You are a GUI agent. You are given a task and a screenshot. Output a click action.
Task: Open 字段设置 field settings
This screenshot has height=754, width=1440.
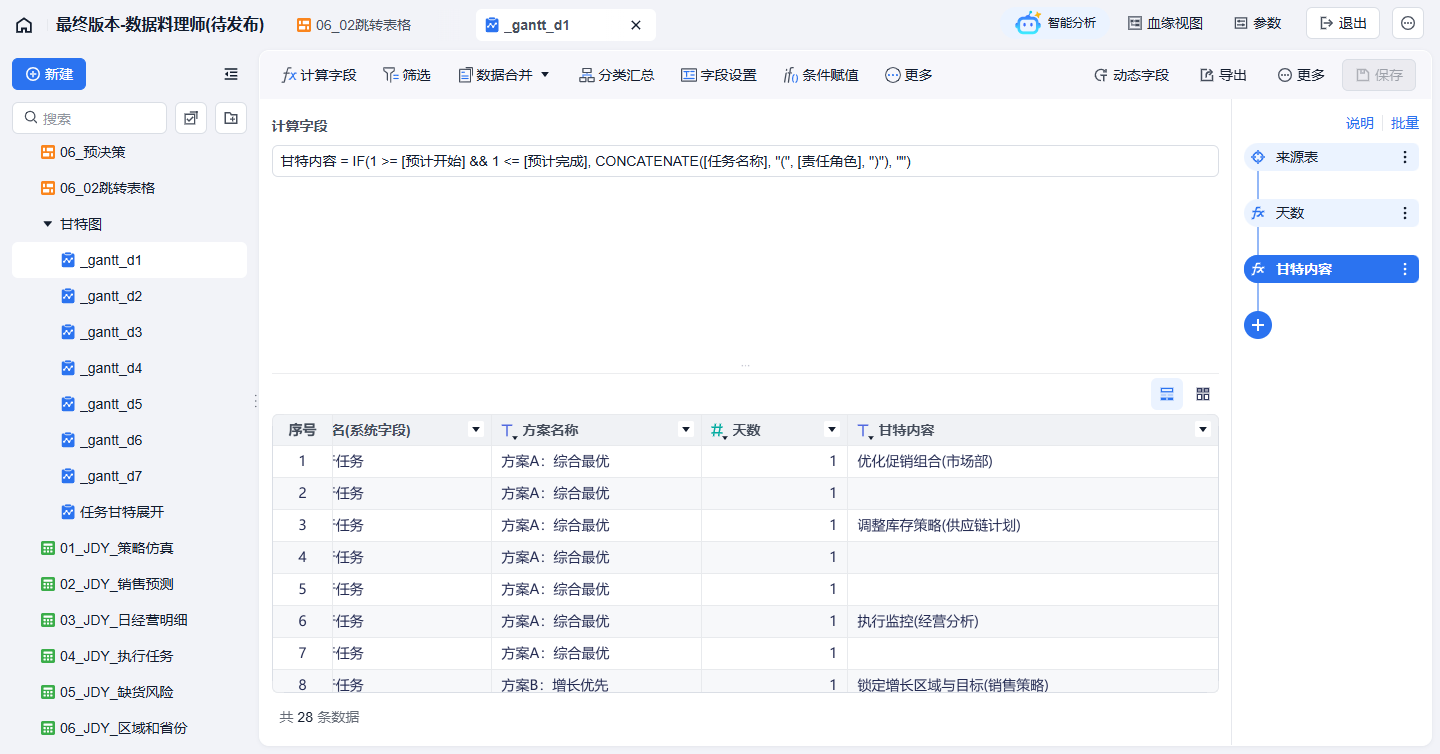[719, 75]
